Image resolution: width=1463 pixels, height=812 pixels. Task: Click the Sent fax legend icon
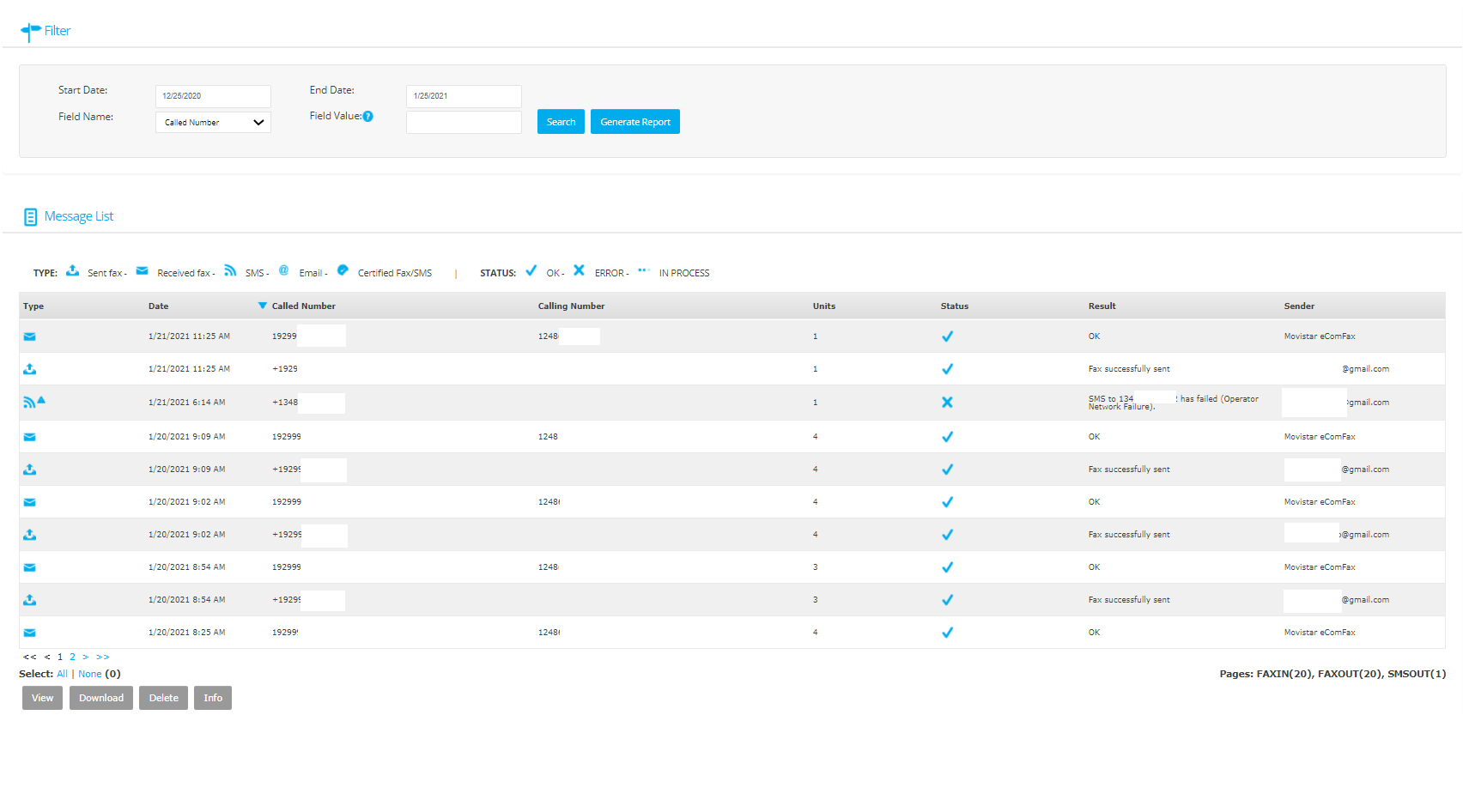point(73,271)
